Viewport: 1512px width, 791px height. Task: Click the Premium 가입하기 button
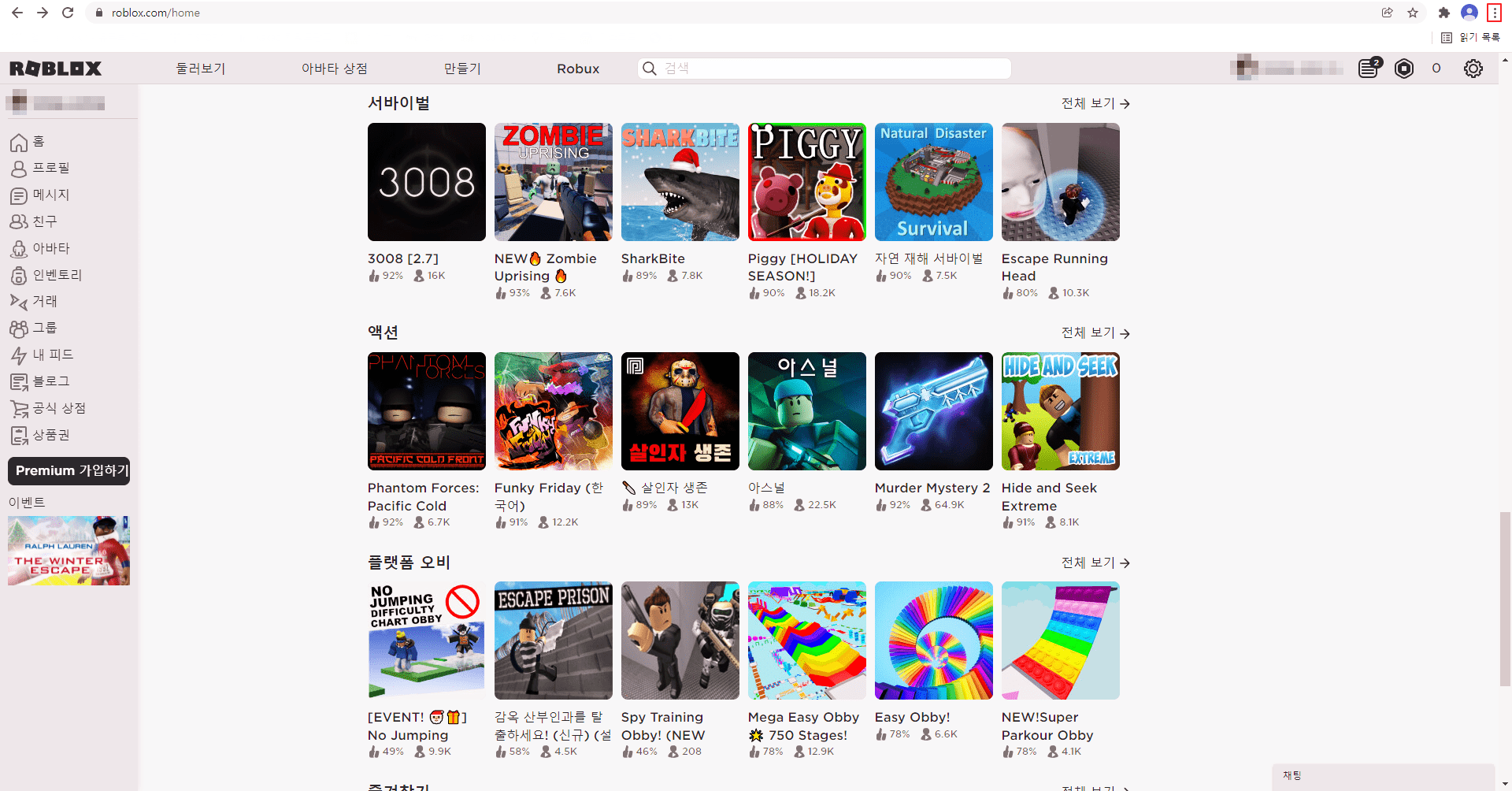[69, 470]
